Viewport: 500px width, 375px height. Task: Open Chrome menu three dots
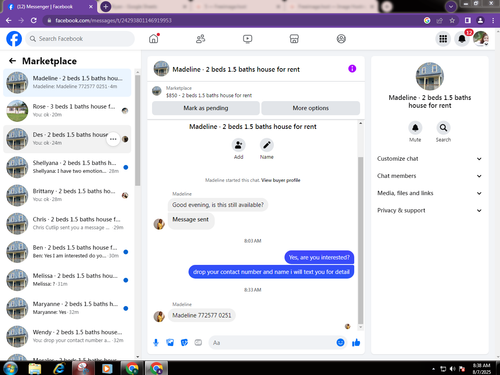[493, 21]
